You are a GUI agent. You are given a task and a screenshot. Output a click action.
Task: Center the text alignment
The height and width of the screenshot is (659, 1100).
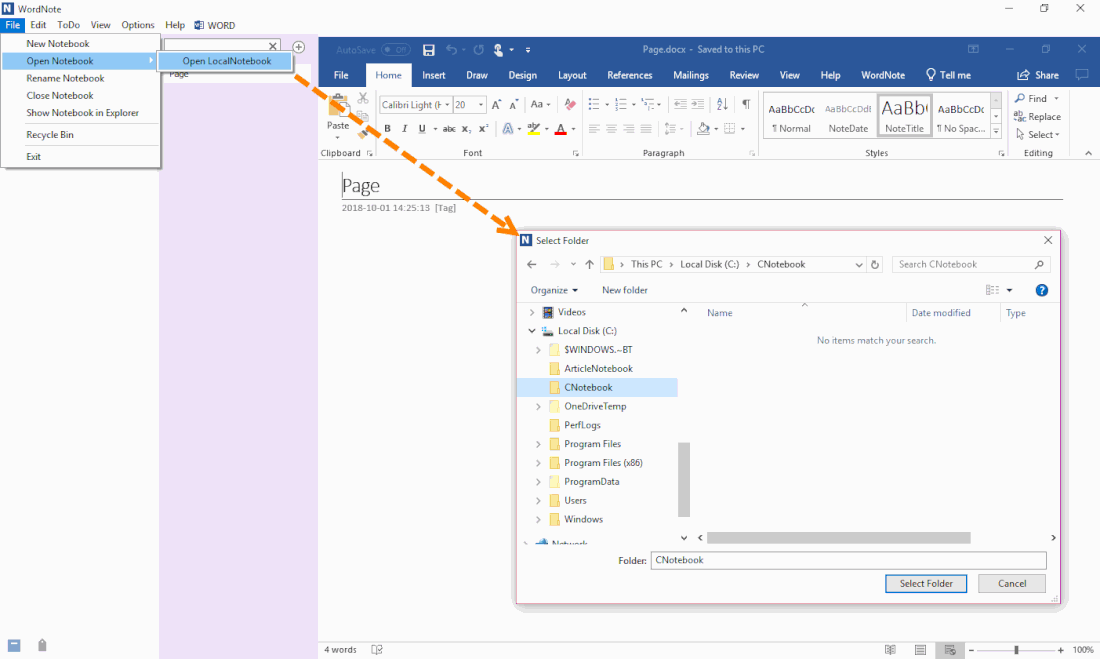pos(612,128)
